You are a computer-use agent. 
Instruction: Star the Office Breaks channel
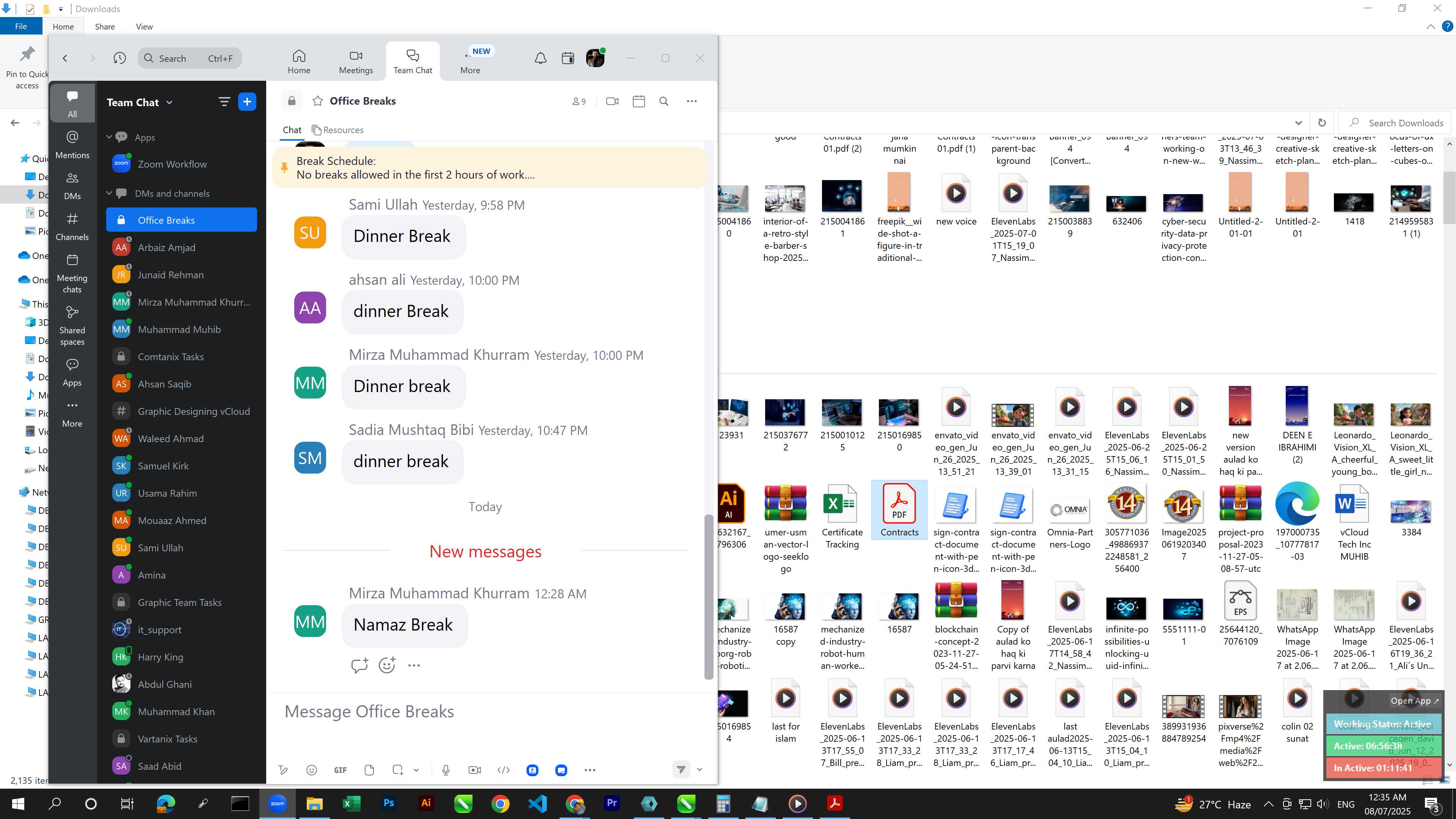pos(318,101)
